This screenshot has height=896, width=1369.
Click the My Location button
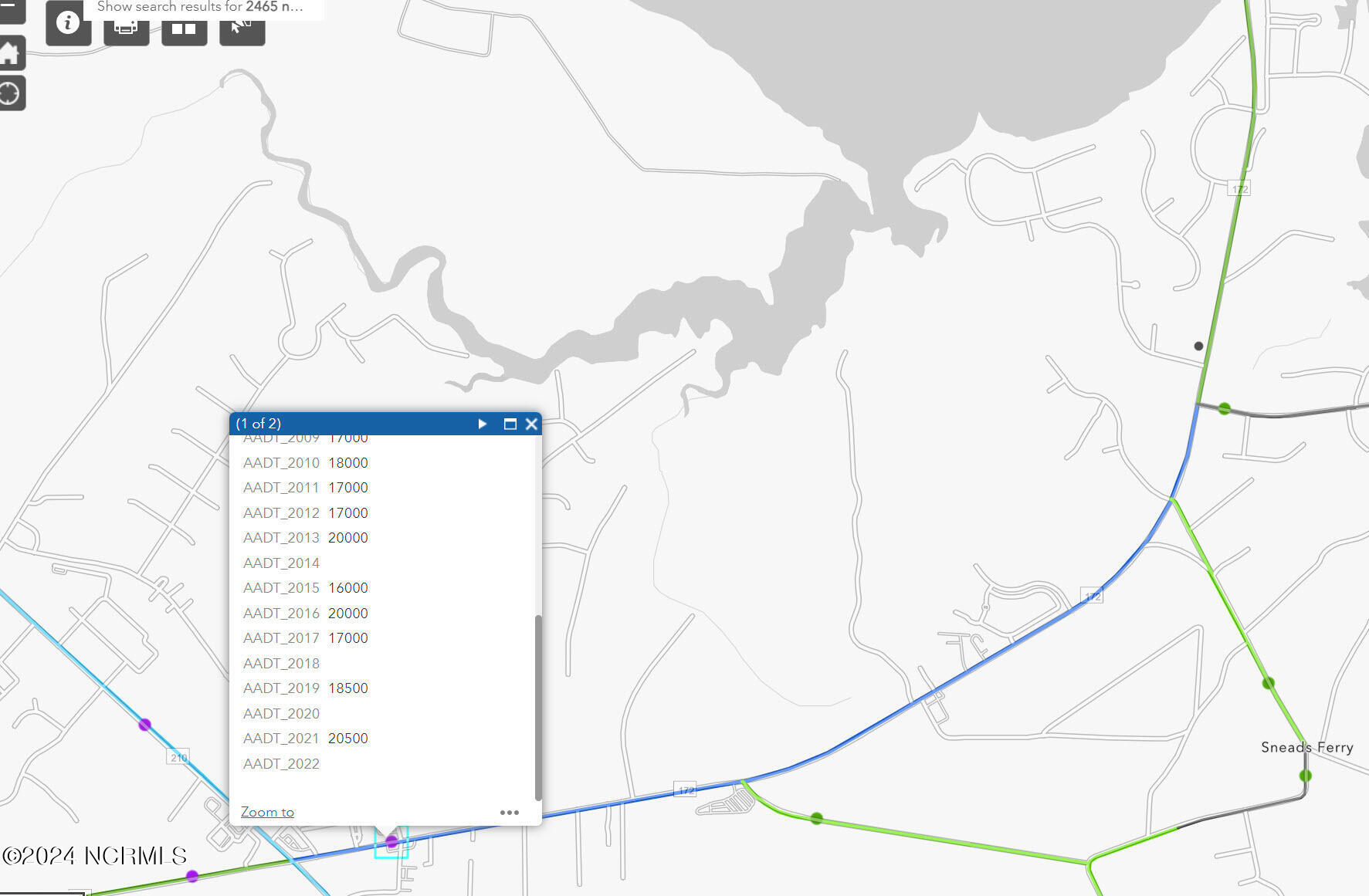11,93
